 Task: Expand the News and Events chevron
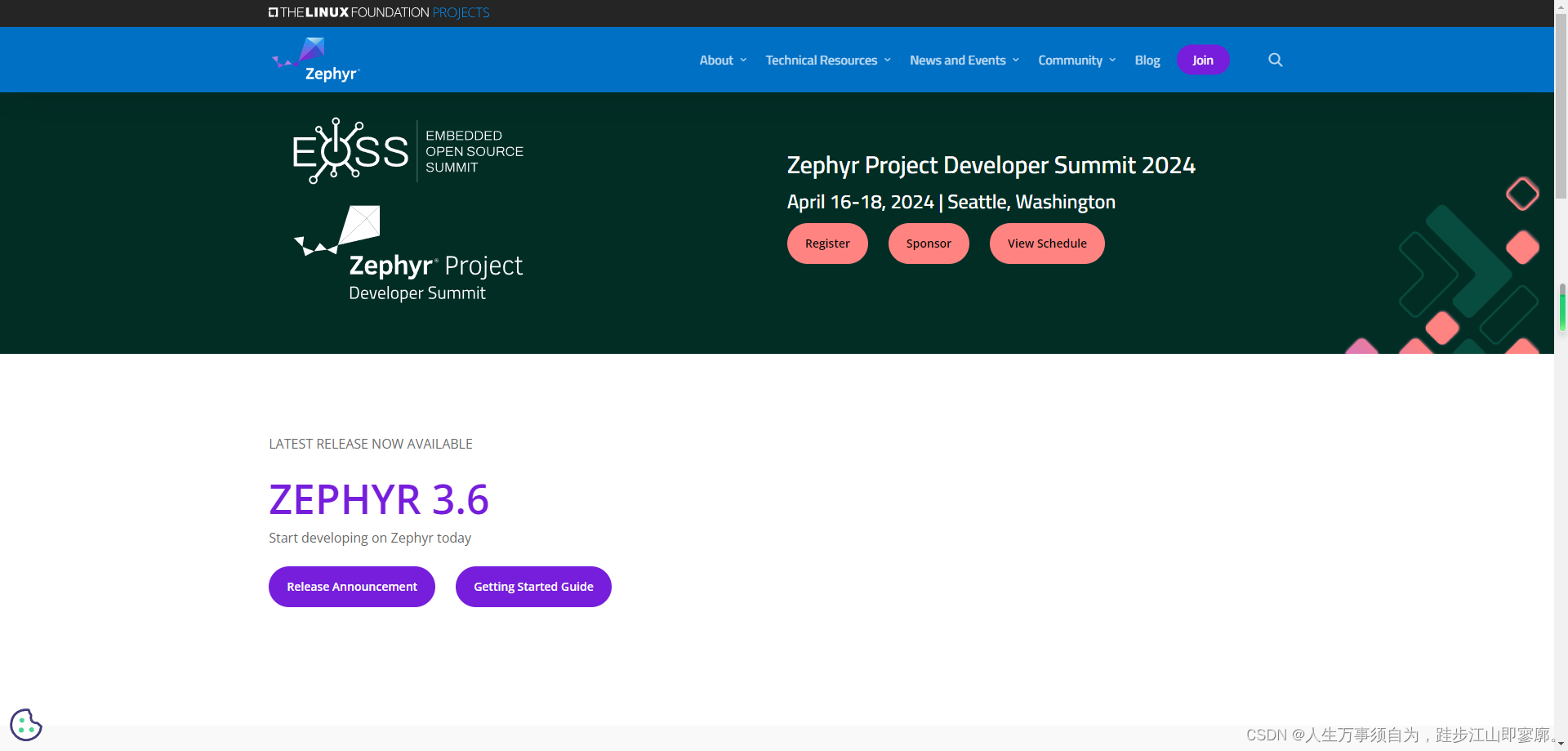point(1015,60)
